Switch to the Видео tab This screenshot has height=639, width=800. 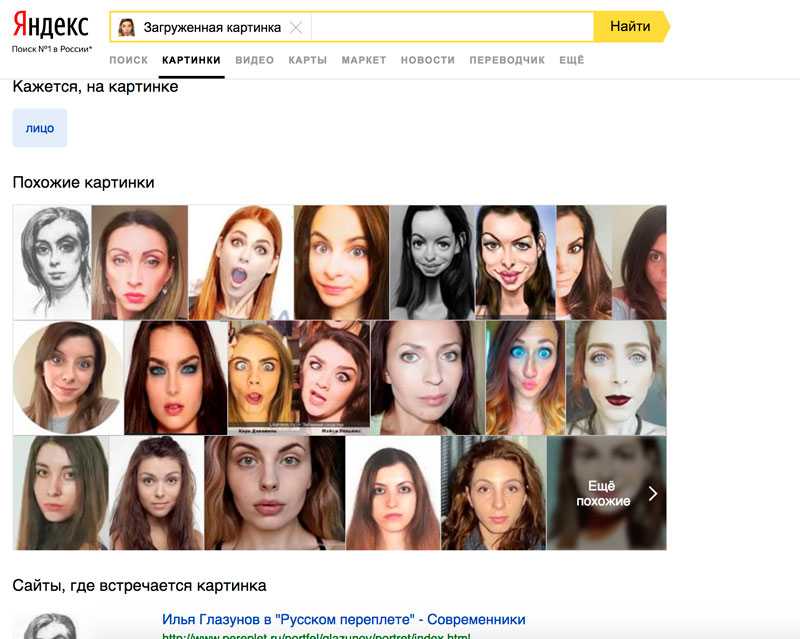pos(255,60)
